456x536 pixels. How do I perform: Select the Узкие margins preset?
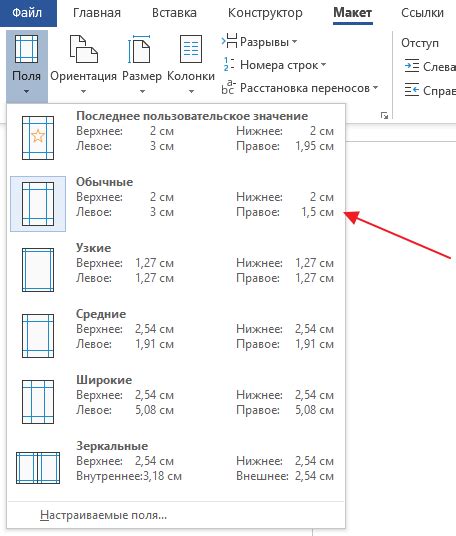[176, 270]
